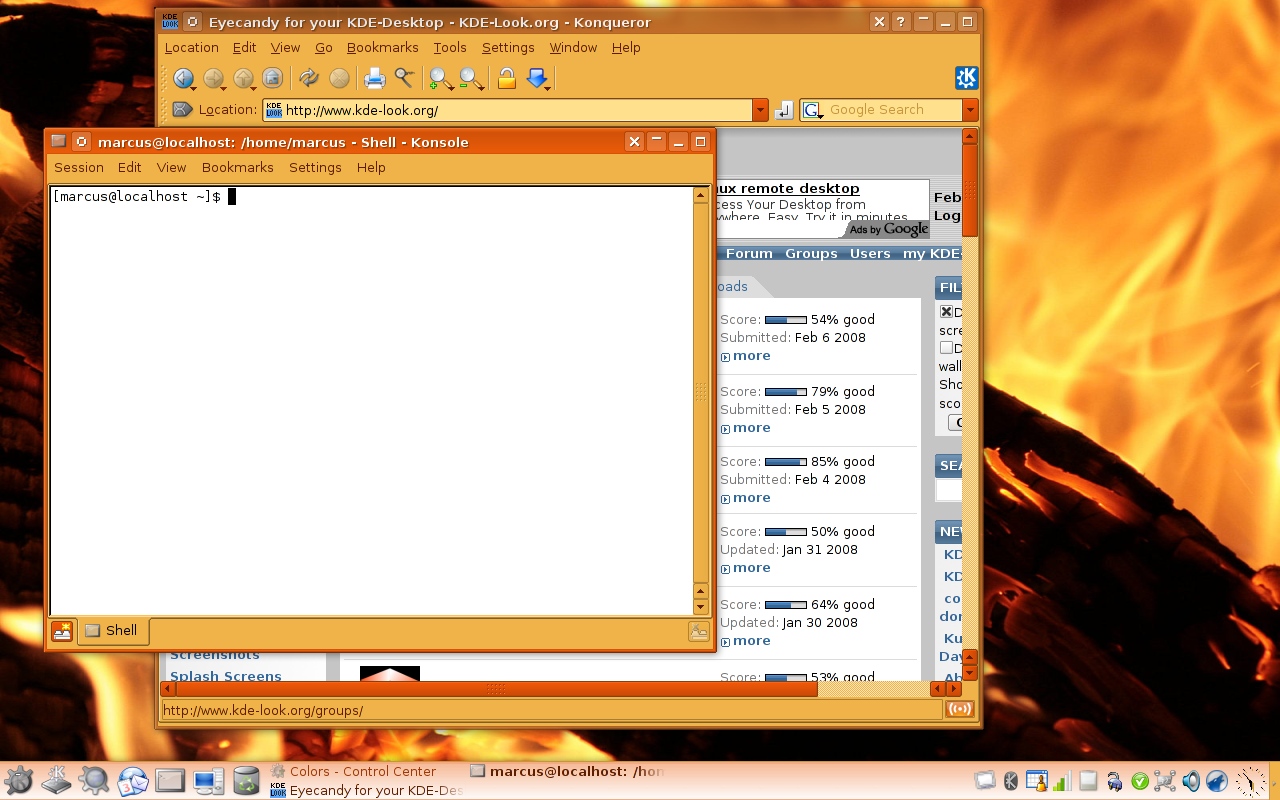Image resolution: width=1280 pixels, height=800 pixels.
Task: Open the 'nux remote desktop' ad link
Action: point(786,188)
